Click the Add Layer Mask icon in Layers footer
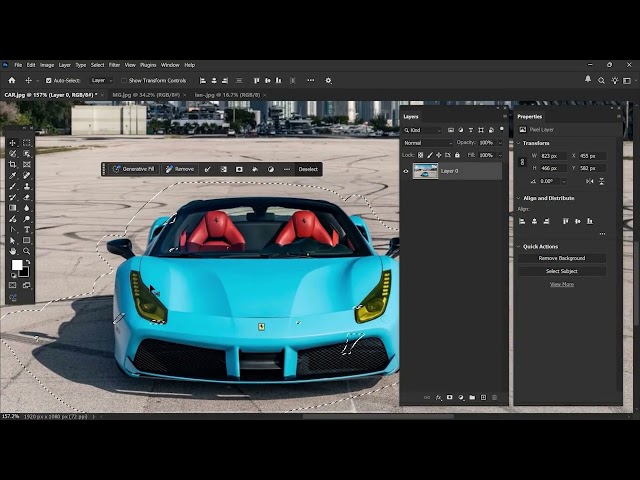 tap(449, 397)
